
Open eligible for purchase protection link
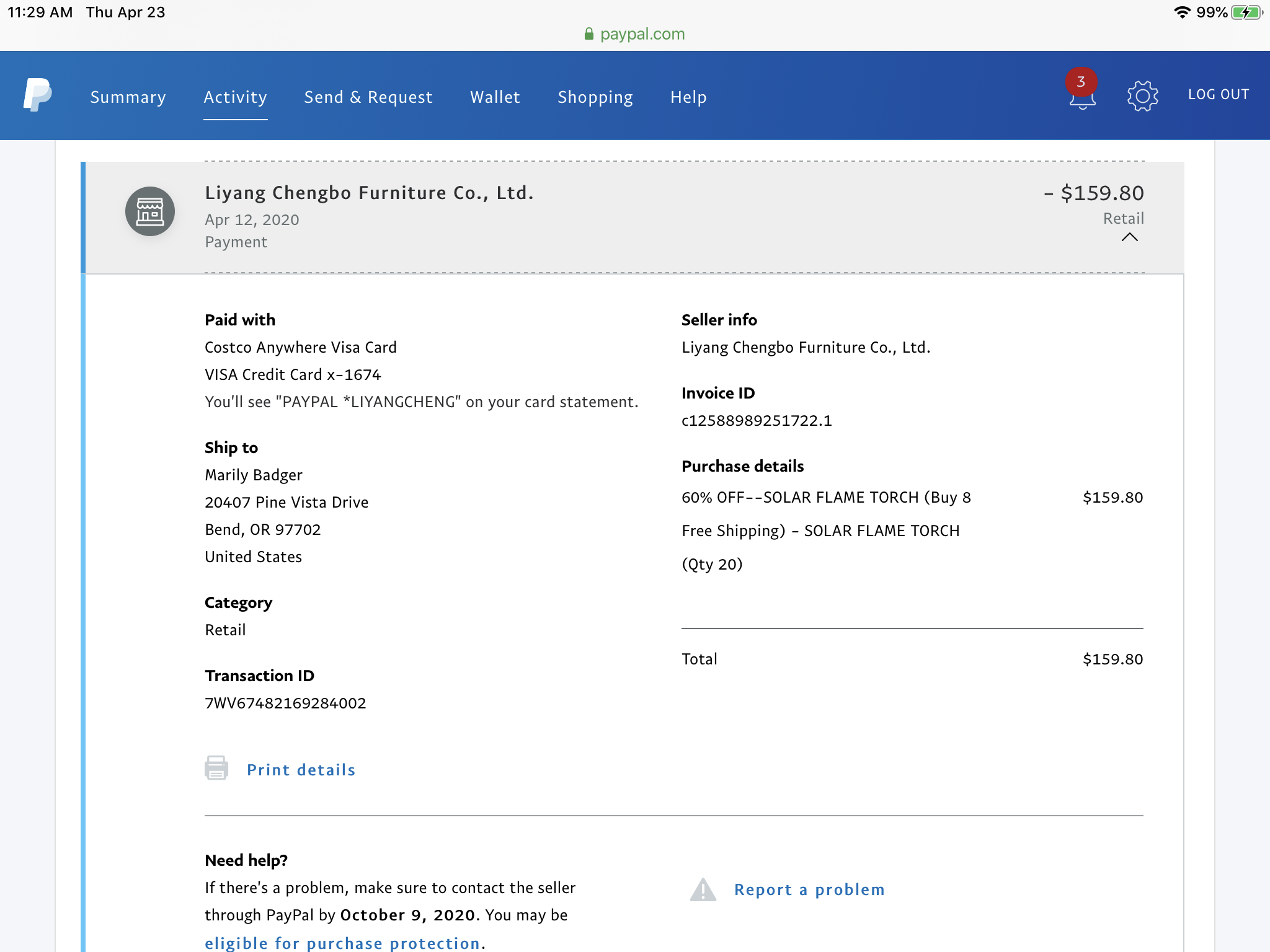point(342,943)
